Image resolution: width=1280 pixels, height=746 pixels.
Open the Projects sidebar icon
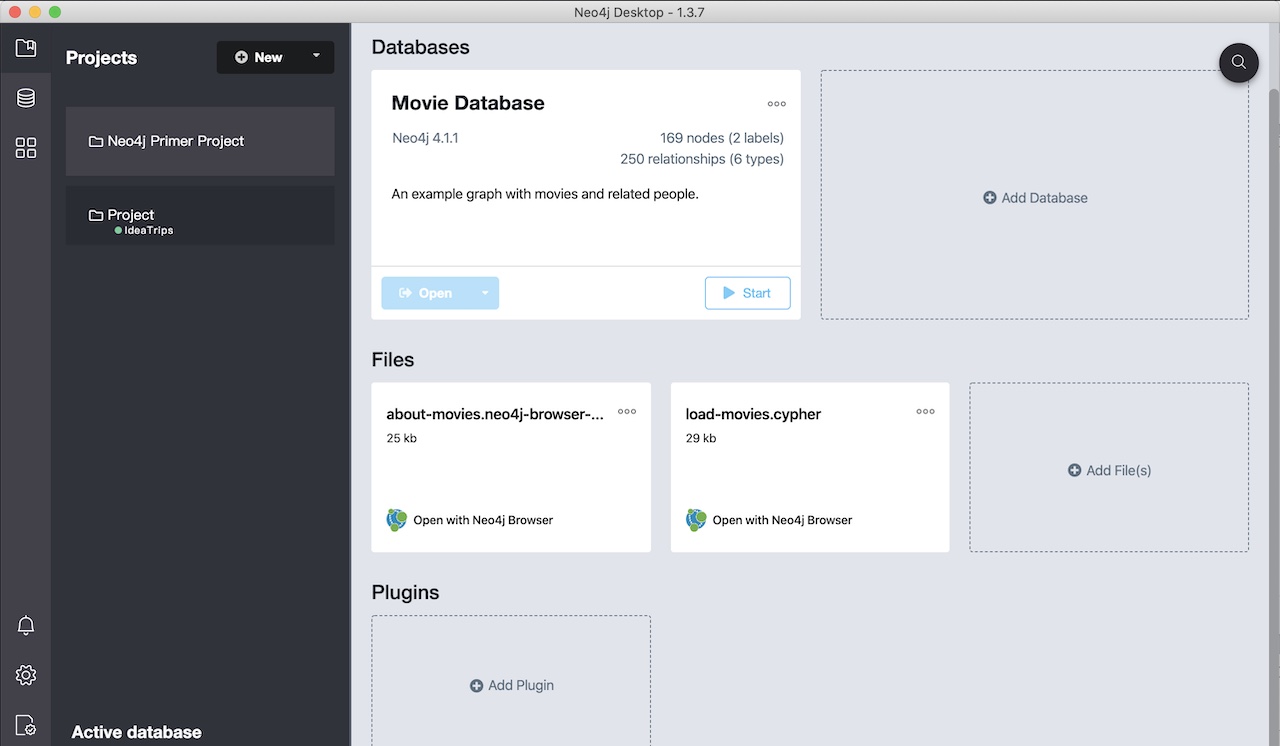[26, 47]
